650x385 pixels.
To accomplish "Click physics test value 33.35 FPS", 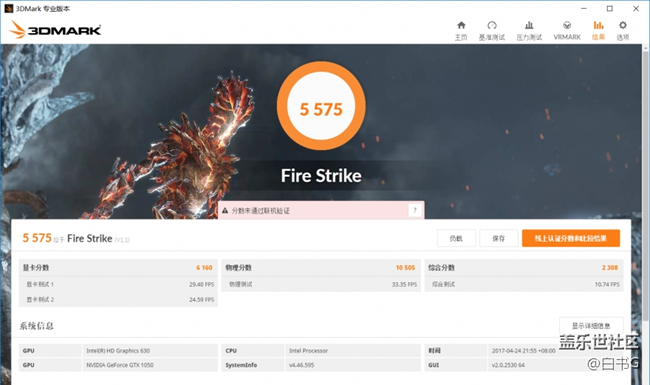I will click(x=404, y=284).
